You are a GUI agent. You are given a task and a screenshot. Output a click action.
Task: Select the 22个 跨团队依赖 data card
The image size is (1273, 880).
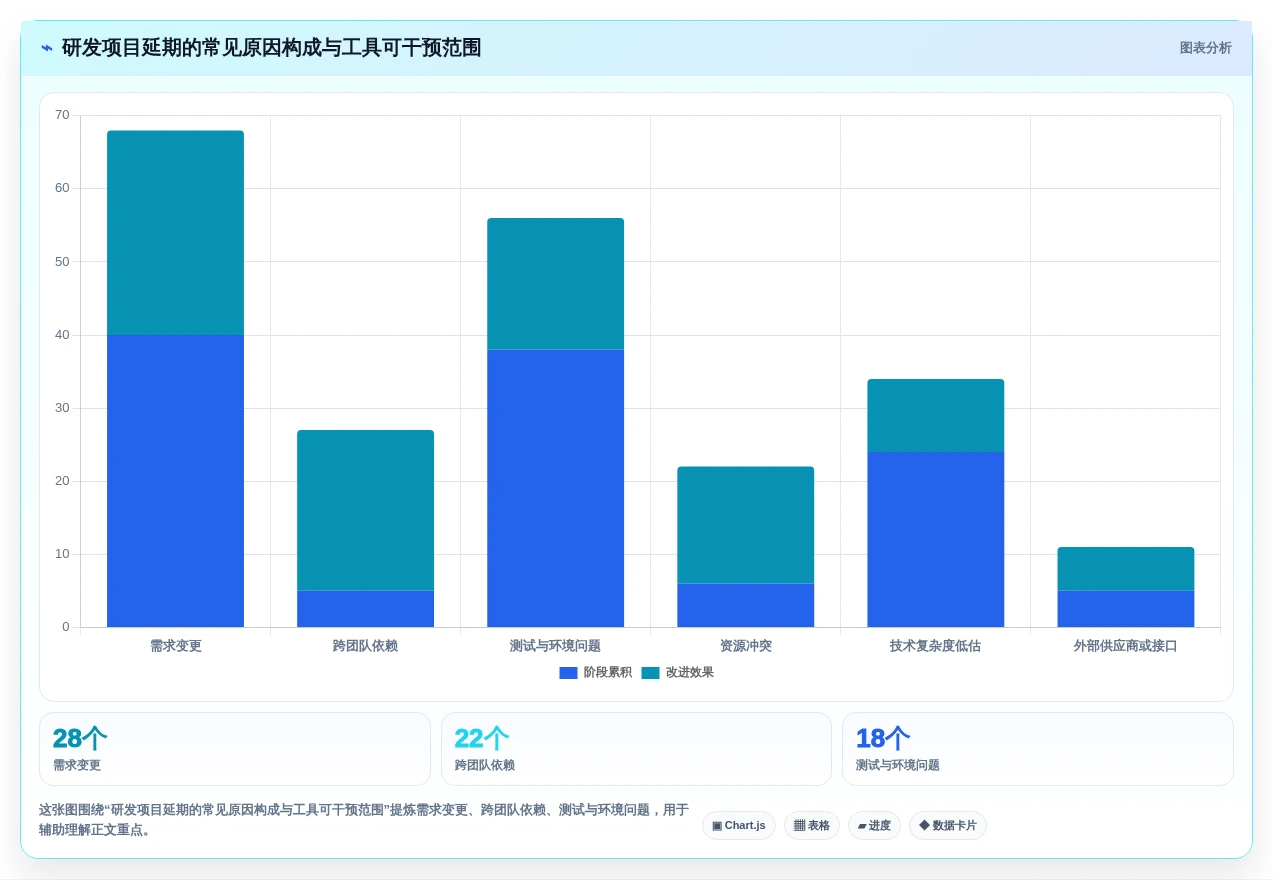(636, 749)
